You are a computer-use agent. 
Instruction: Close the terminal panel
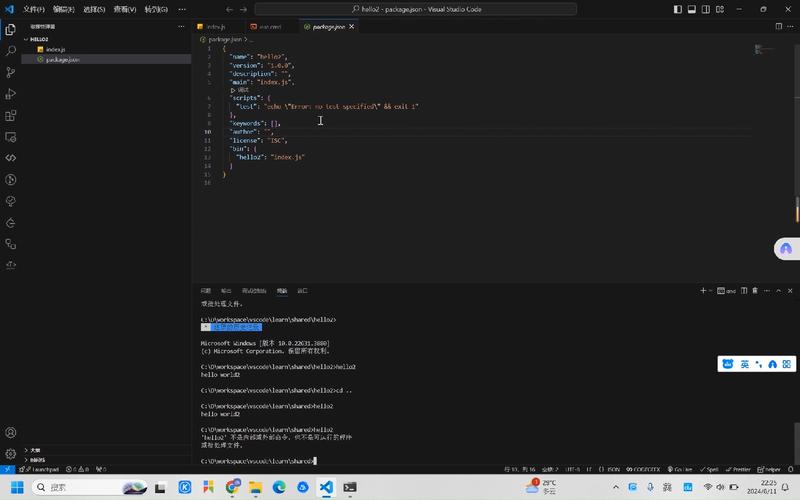tap(790, 290)
